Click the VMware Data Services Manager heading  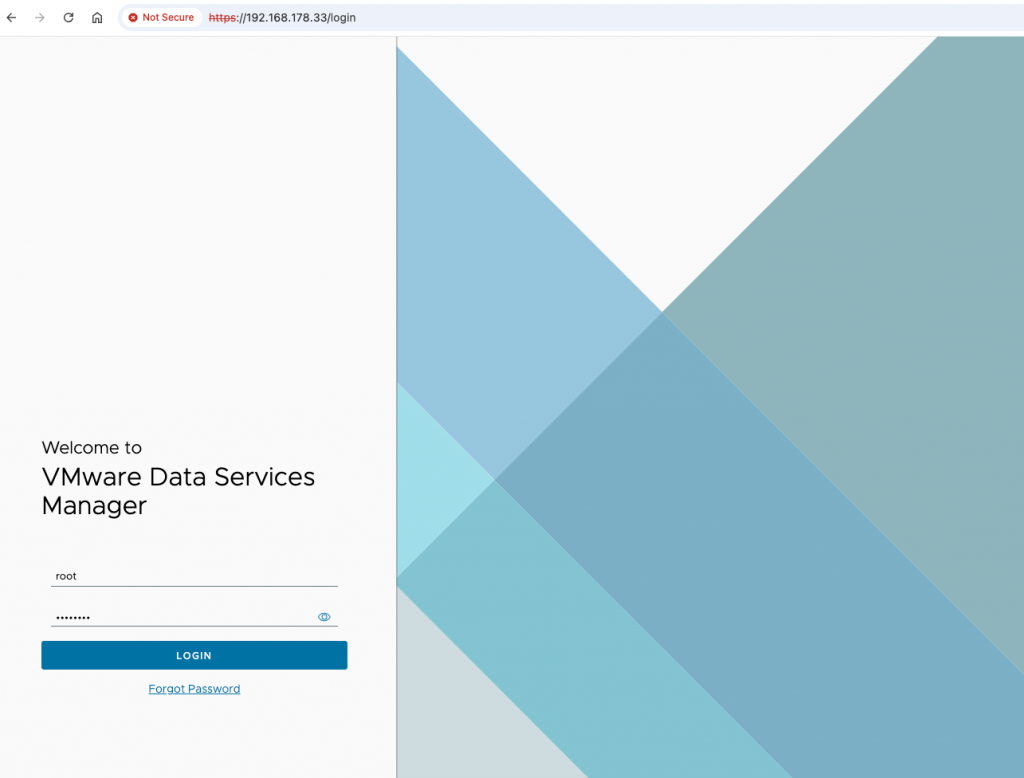point(178,491)
